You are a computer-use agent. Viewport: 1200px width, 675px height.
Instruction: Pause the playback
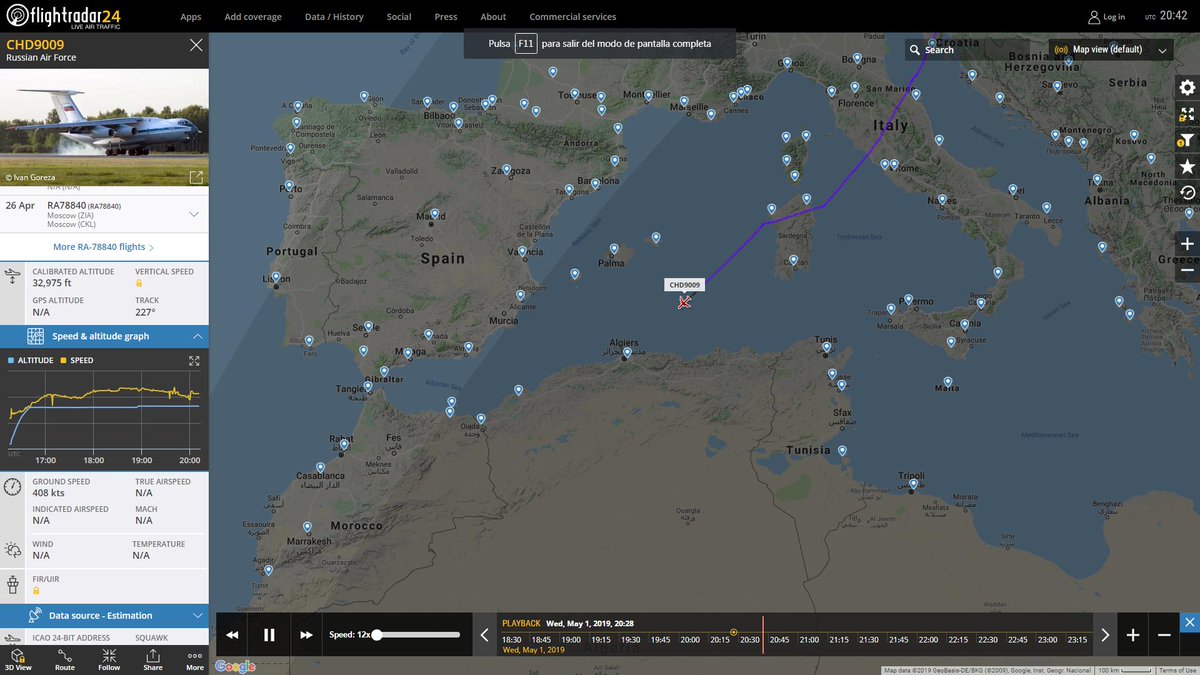[269, 635]
